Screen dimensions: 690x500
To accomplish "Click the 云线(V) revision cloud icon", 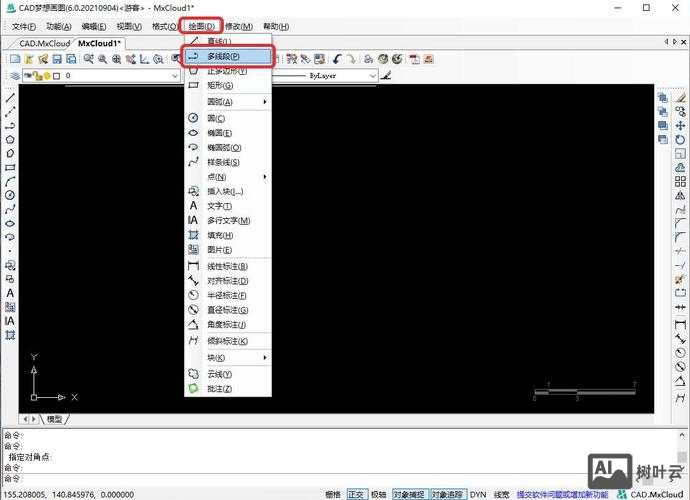I will (194, 373).
